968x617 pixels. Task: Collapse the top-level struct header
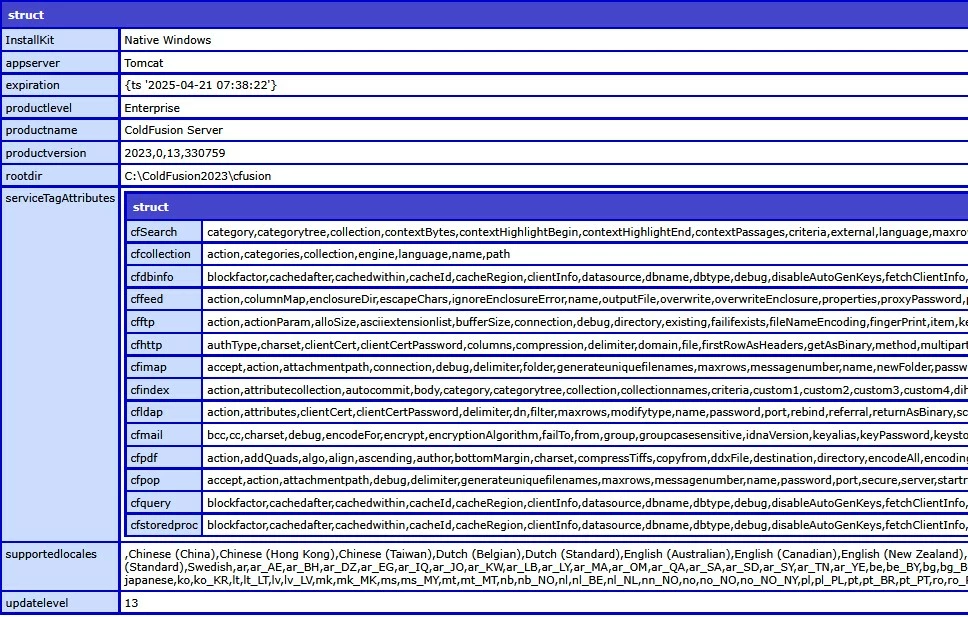485,15
